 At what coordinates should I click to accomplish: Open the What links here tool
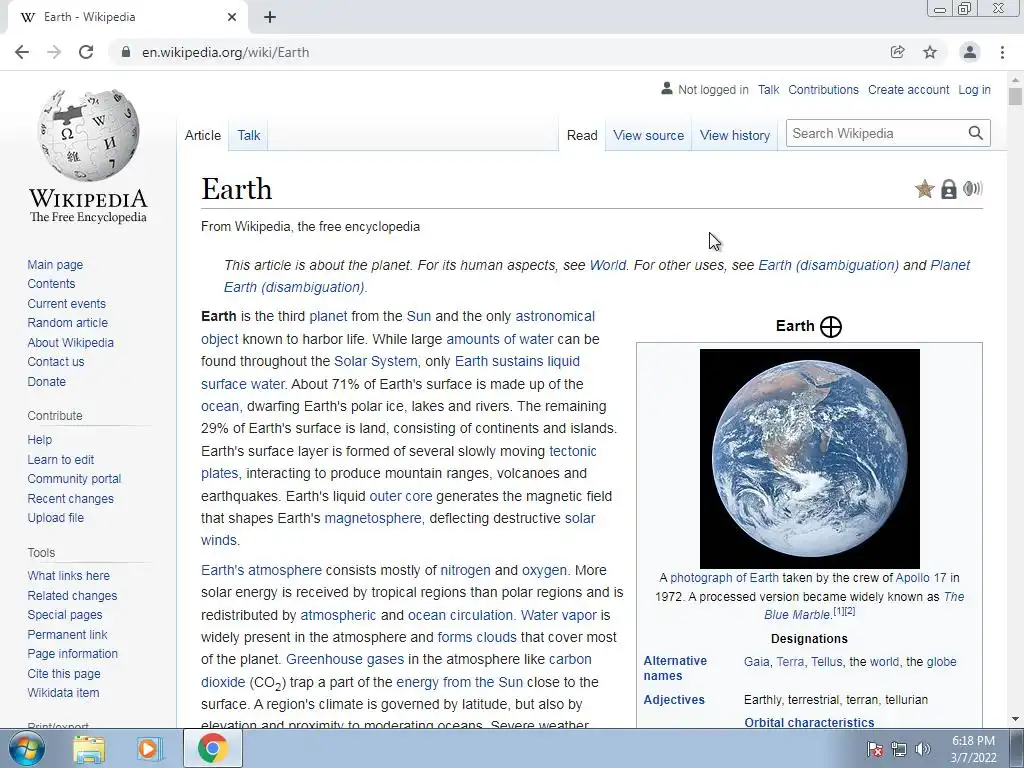(69, 576)
